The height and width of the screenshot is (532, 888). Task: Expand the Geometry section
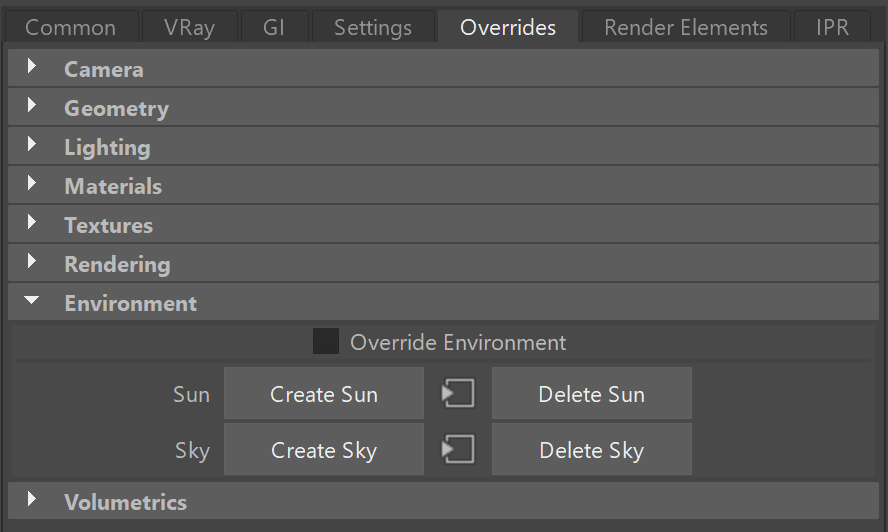(32, 105)
